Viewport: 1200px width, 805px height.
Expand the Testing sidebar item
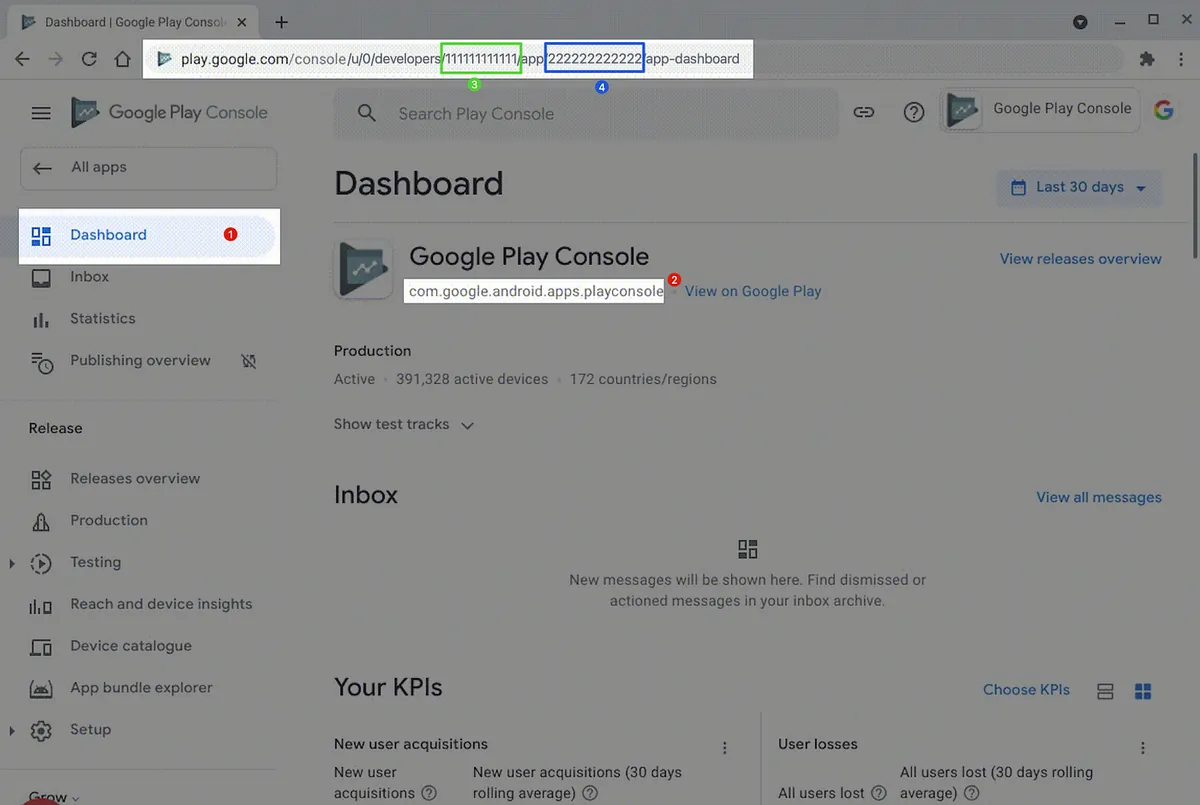click(x=12, y=563)
